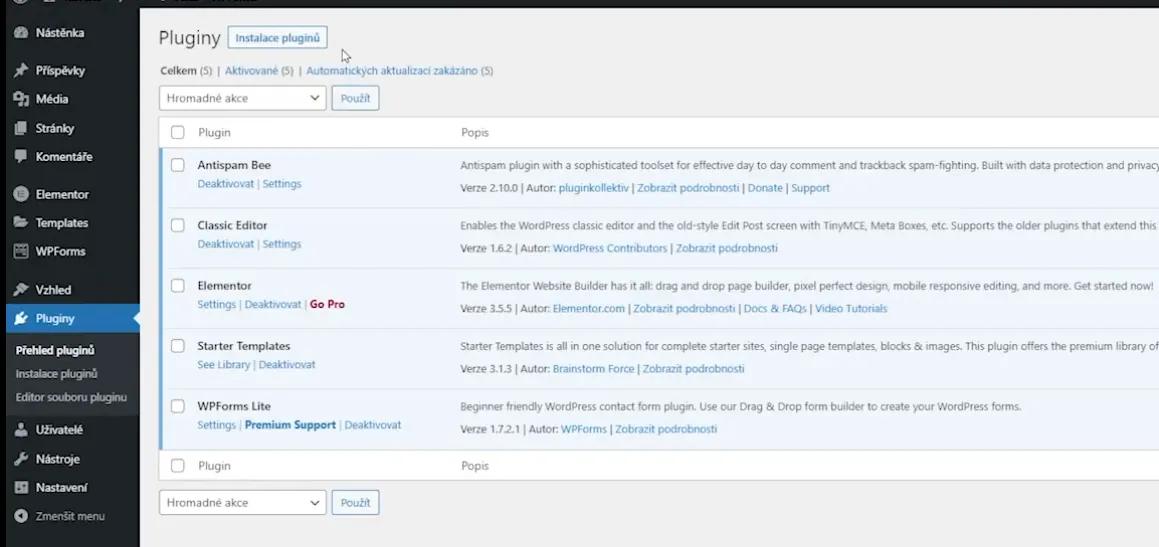
Task: Click the Templates folder icon
Action: click(21, 222)
